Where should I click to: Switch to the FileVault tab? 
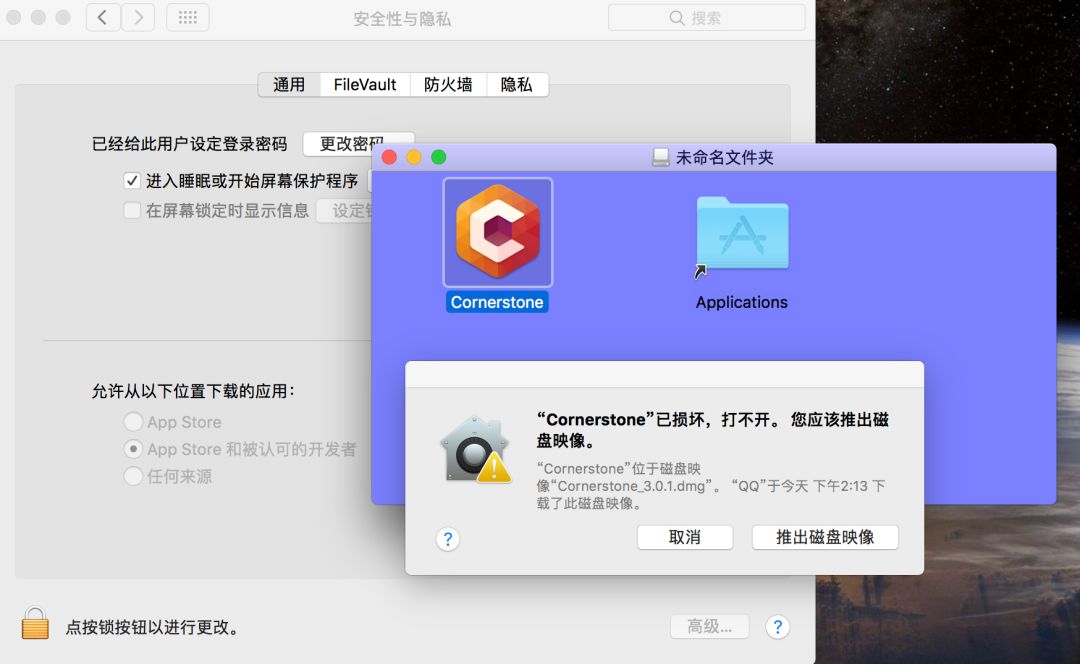coord(365,85)
